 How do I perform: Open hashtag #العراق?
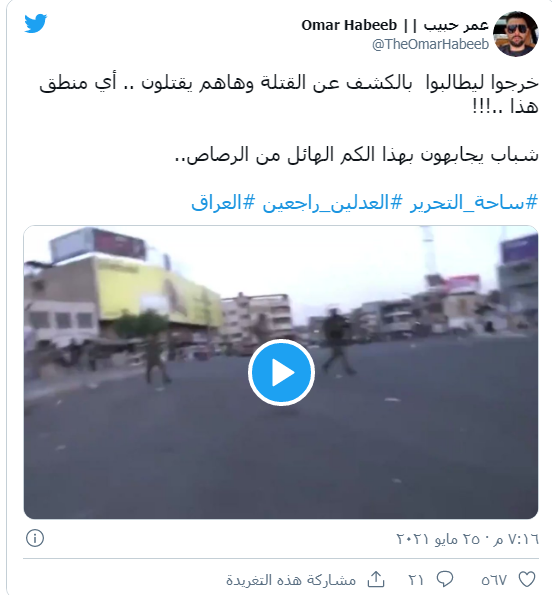pos(223,202)
